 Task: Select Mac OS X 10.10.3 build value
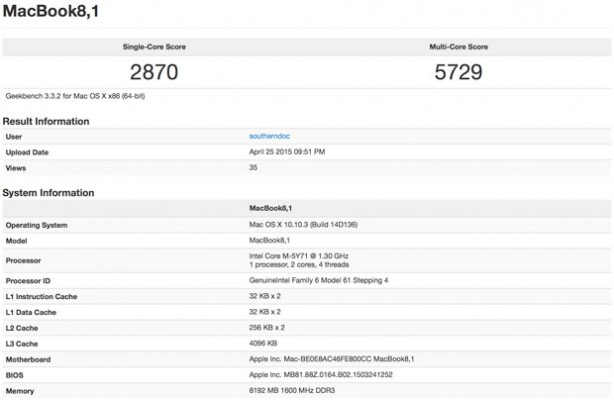tap(303, 224)
